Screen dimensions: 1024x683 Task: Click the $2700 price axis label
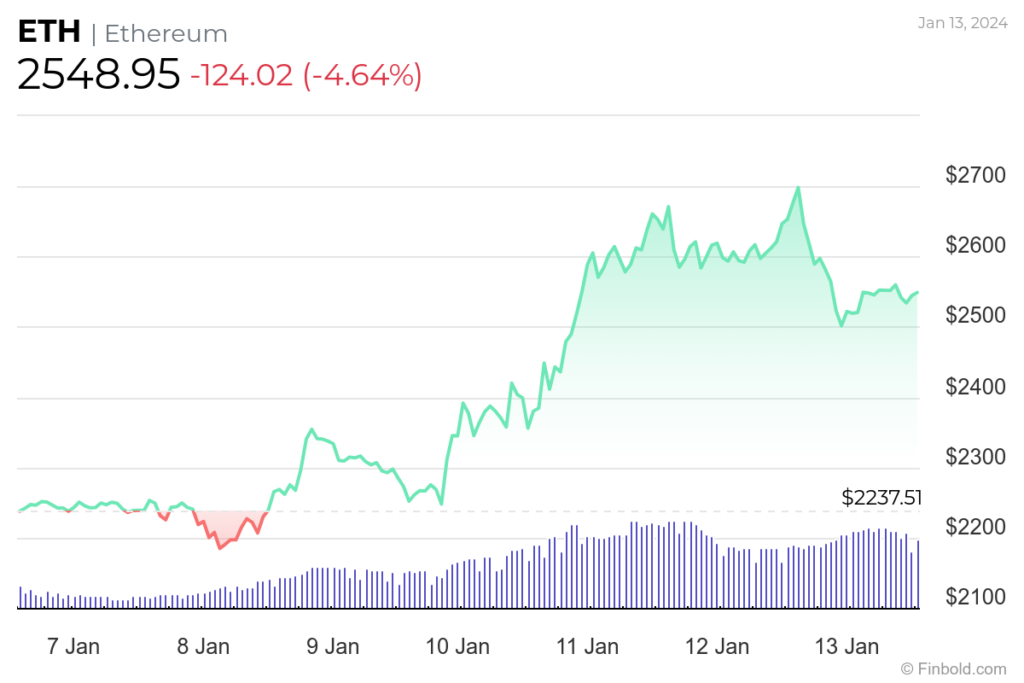point(976,175)
